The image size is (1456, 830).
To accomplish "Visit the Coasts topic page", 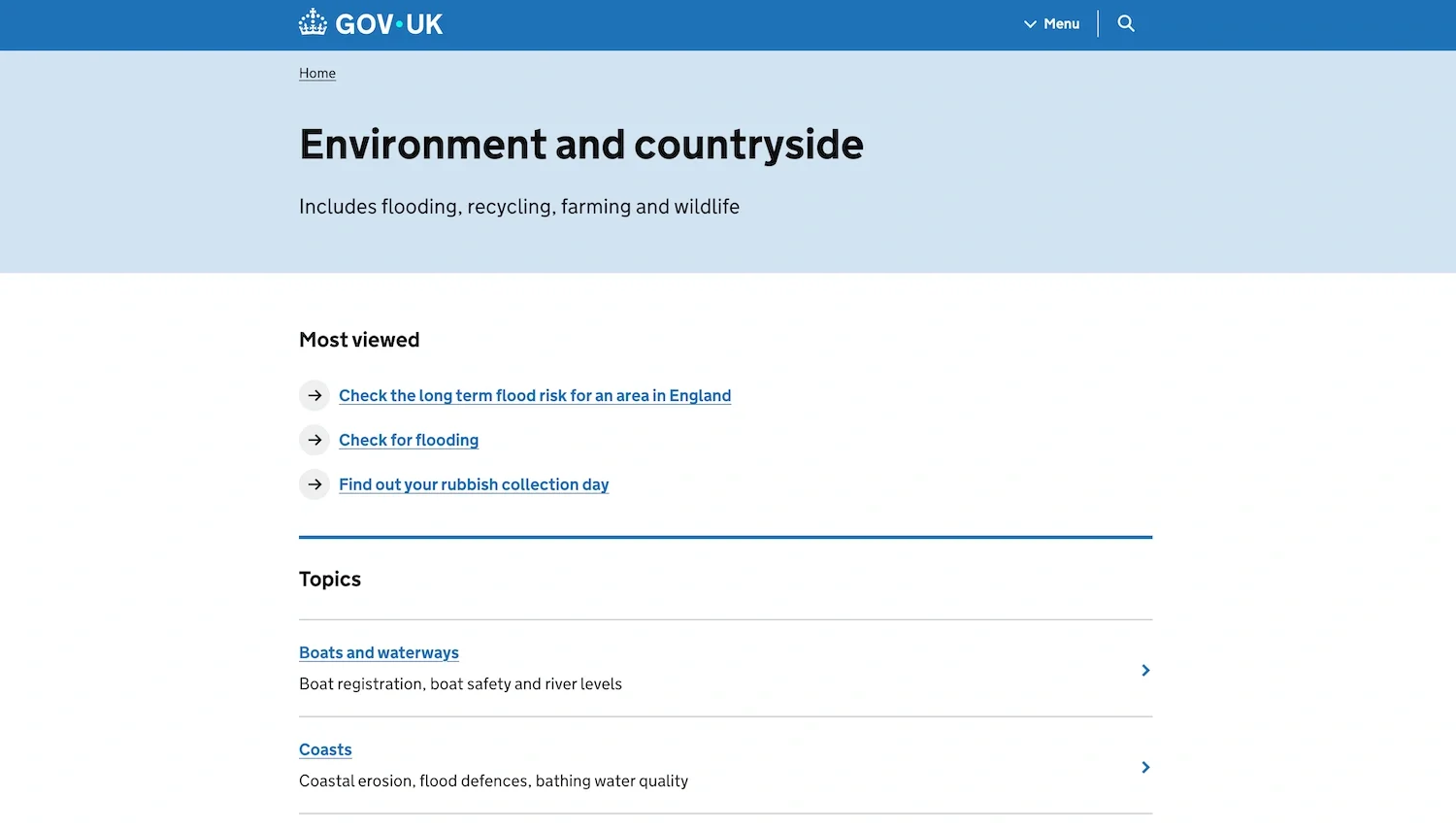I will click(x=325, y=749).
